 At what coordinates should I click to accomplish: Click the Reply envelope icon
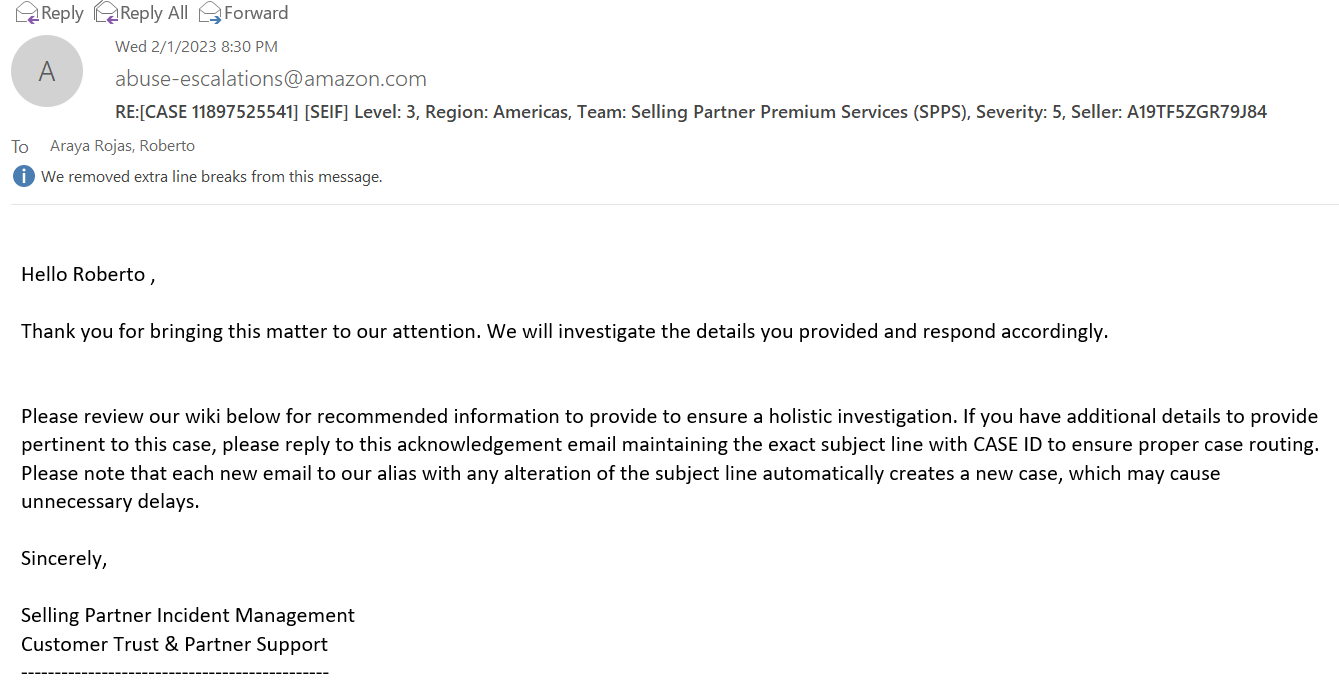(x=27, y=13)
